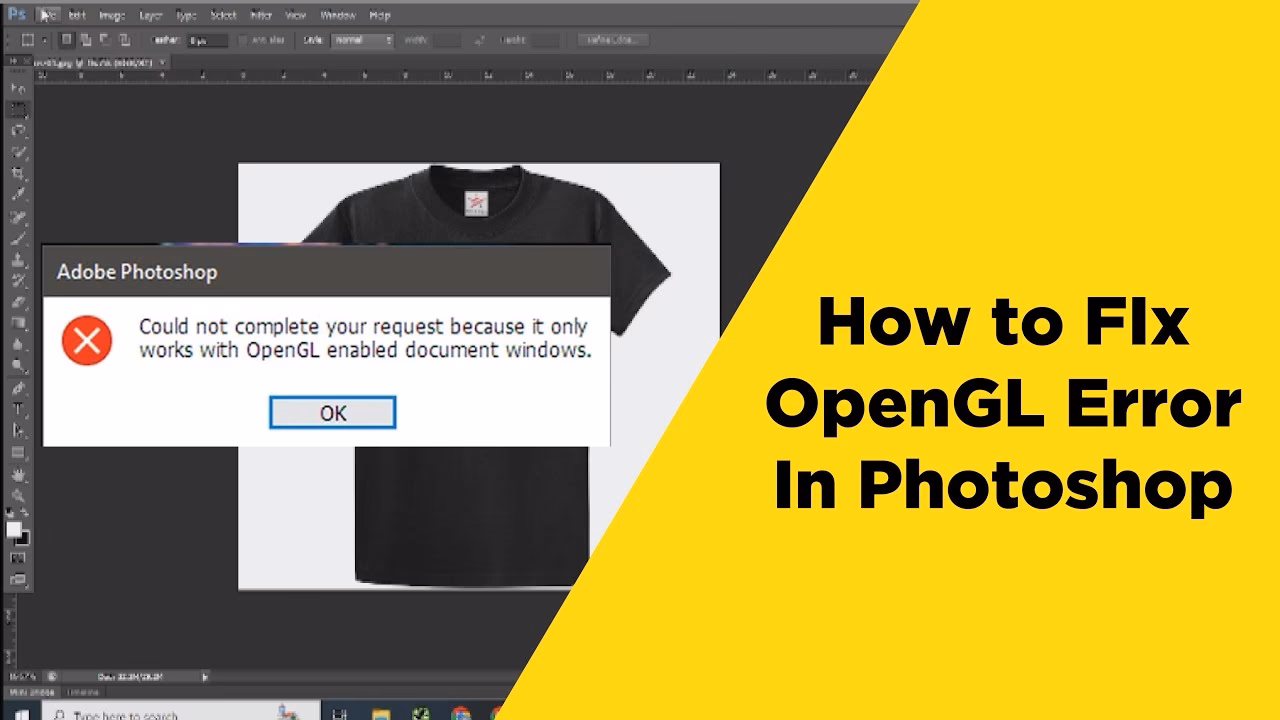The image size is (1280, 720).
Task: Open the Filter menu
Action: (x=258, y=16)
